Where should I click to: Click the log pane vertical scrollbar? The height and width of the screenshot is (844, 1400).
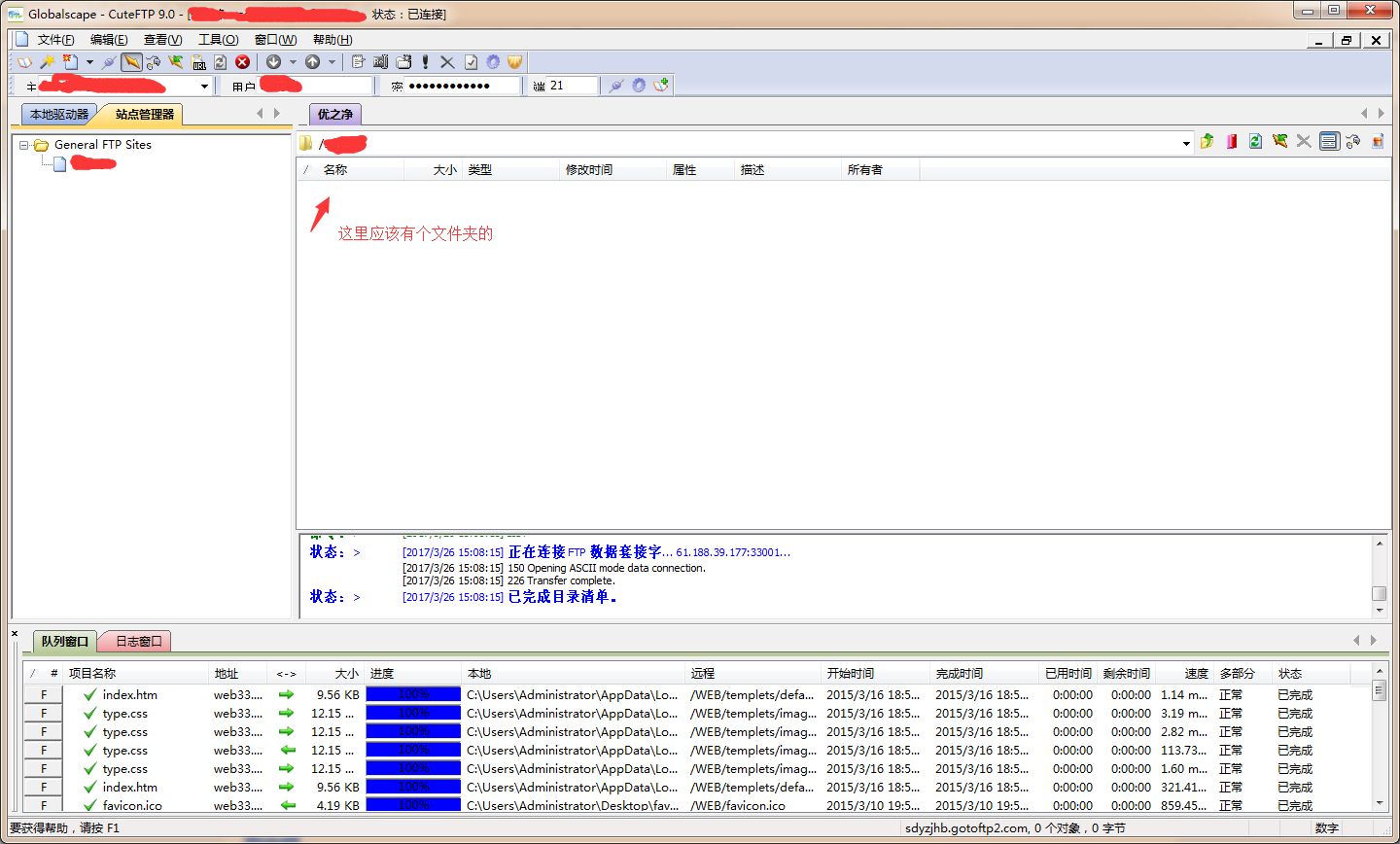click(1380, 576)
